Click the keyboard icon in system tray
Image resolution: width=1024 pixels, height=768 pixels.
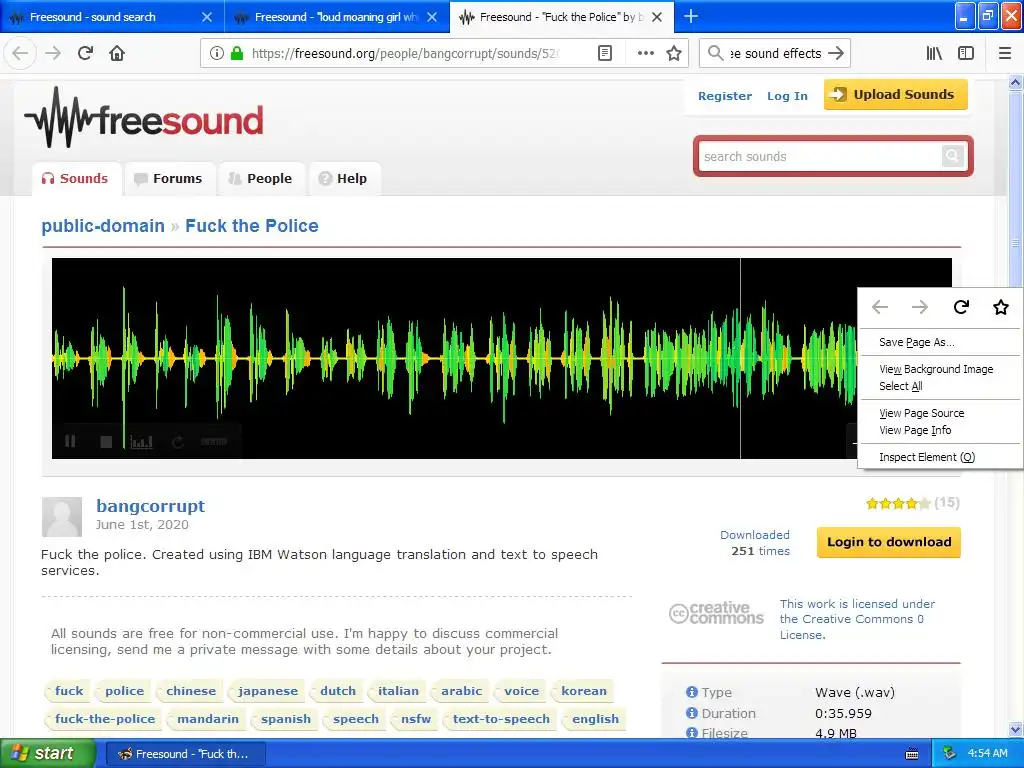[x=912, y=754]
